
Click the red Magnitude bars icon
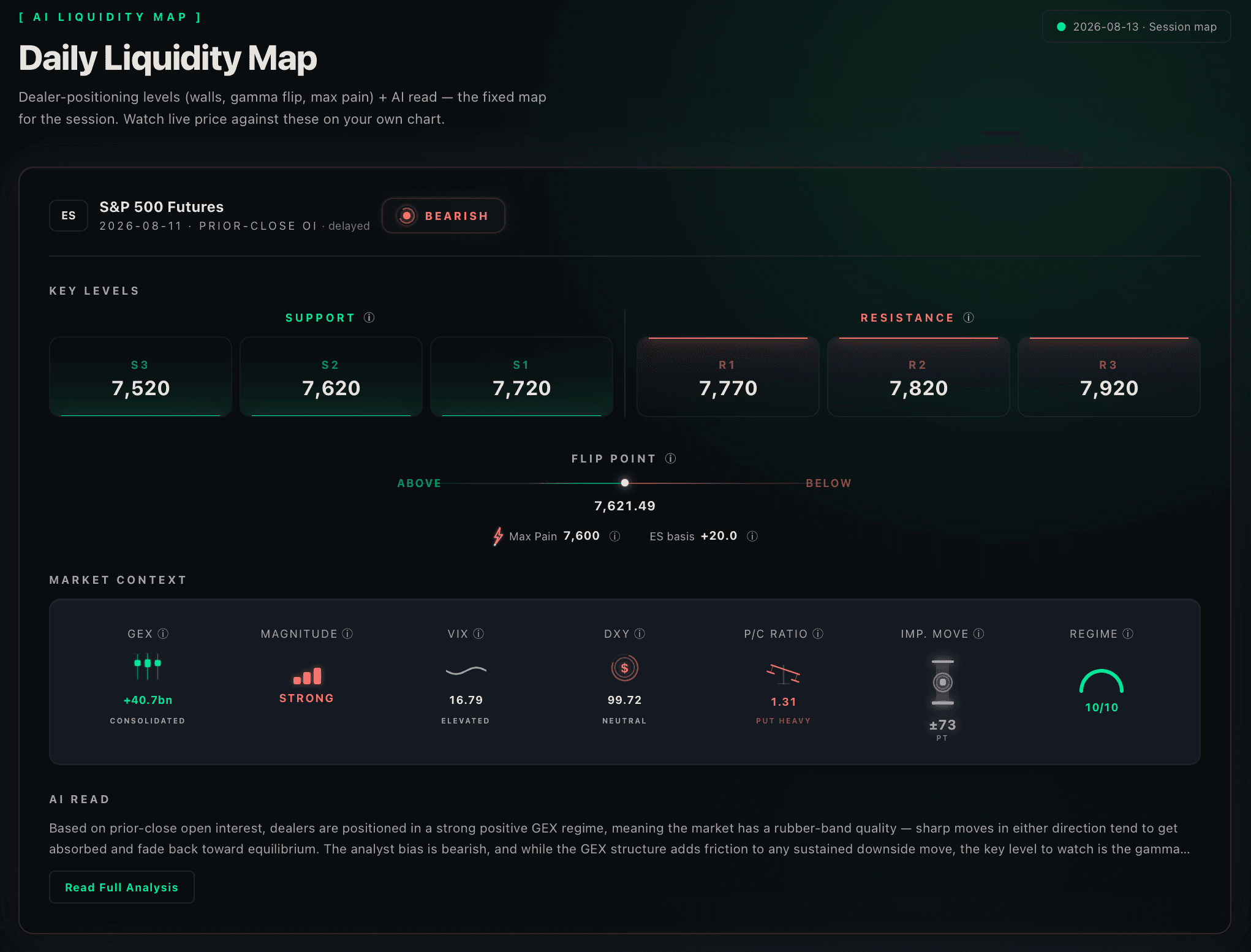pyautogui.click(x=307, y=676)
